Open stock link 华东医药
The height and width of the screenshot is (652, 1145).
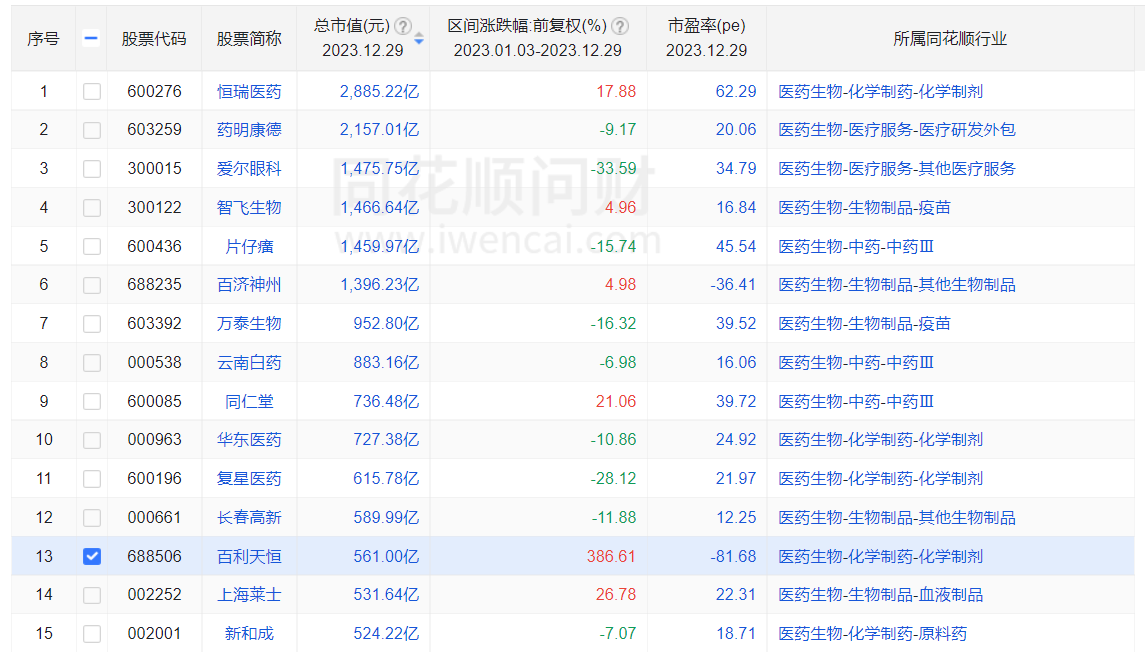(249, 440)
